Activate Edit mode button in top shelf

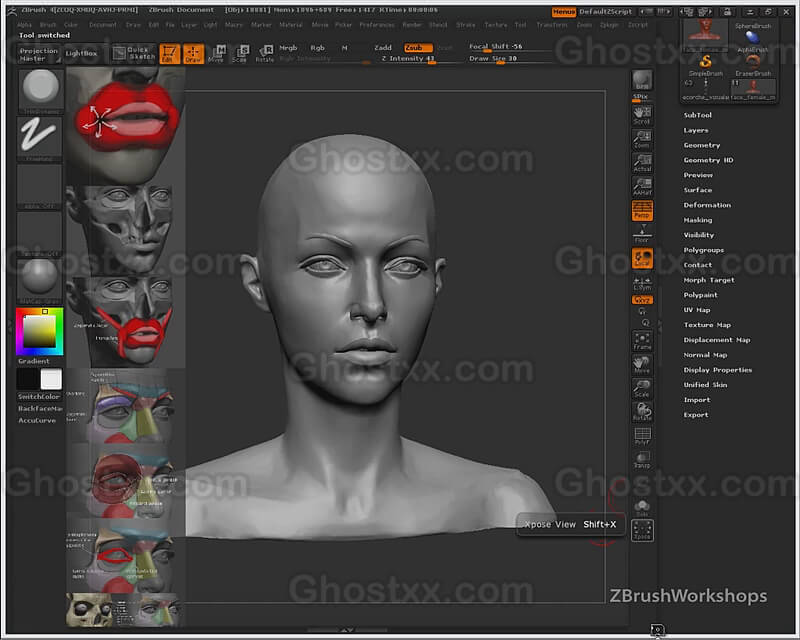169,54
